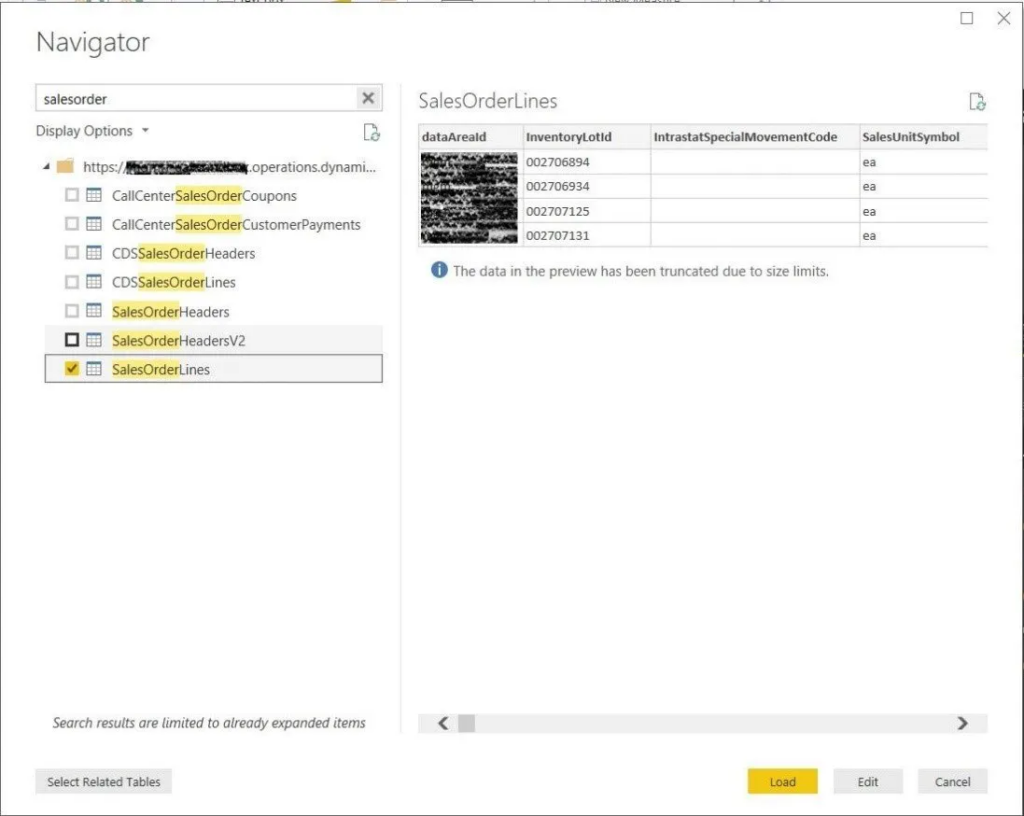Click cell with value 002707125
Viewport: 1024px width, 816px height.
(586, 211)
